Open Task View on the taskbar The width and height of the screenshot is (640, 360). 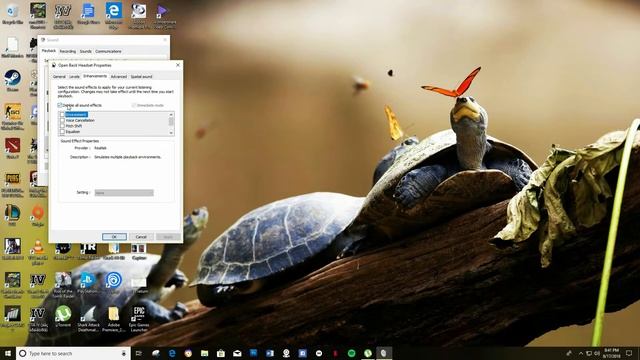point(139,353)
